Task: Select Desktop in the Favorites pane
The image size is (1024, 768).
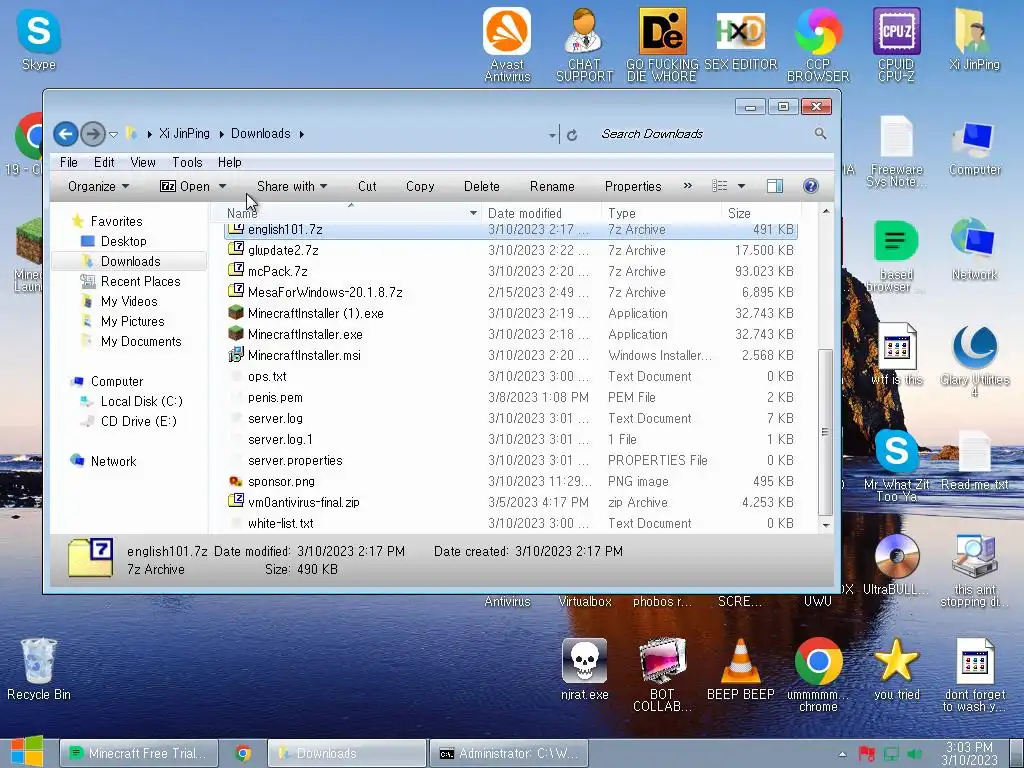Action: 123,241
